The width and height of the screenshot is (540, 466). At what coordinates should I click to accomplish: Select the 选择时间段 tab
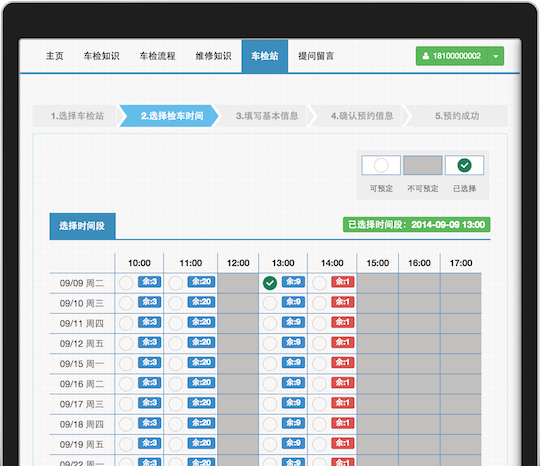[x=82, y=226]
